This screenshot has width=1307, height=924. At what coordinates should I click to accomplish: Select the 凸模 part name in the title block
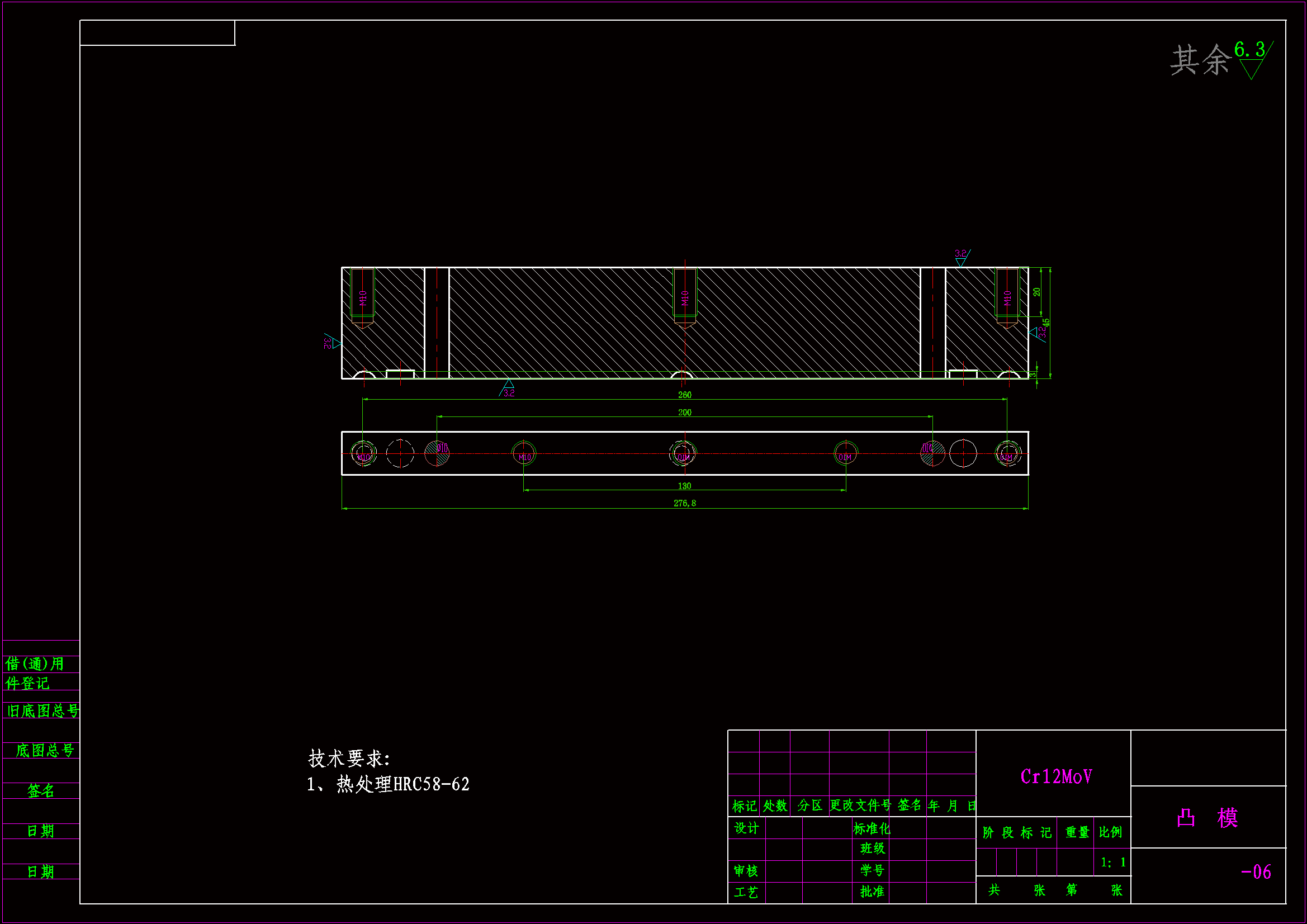click(1207, 818)
